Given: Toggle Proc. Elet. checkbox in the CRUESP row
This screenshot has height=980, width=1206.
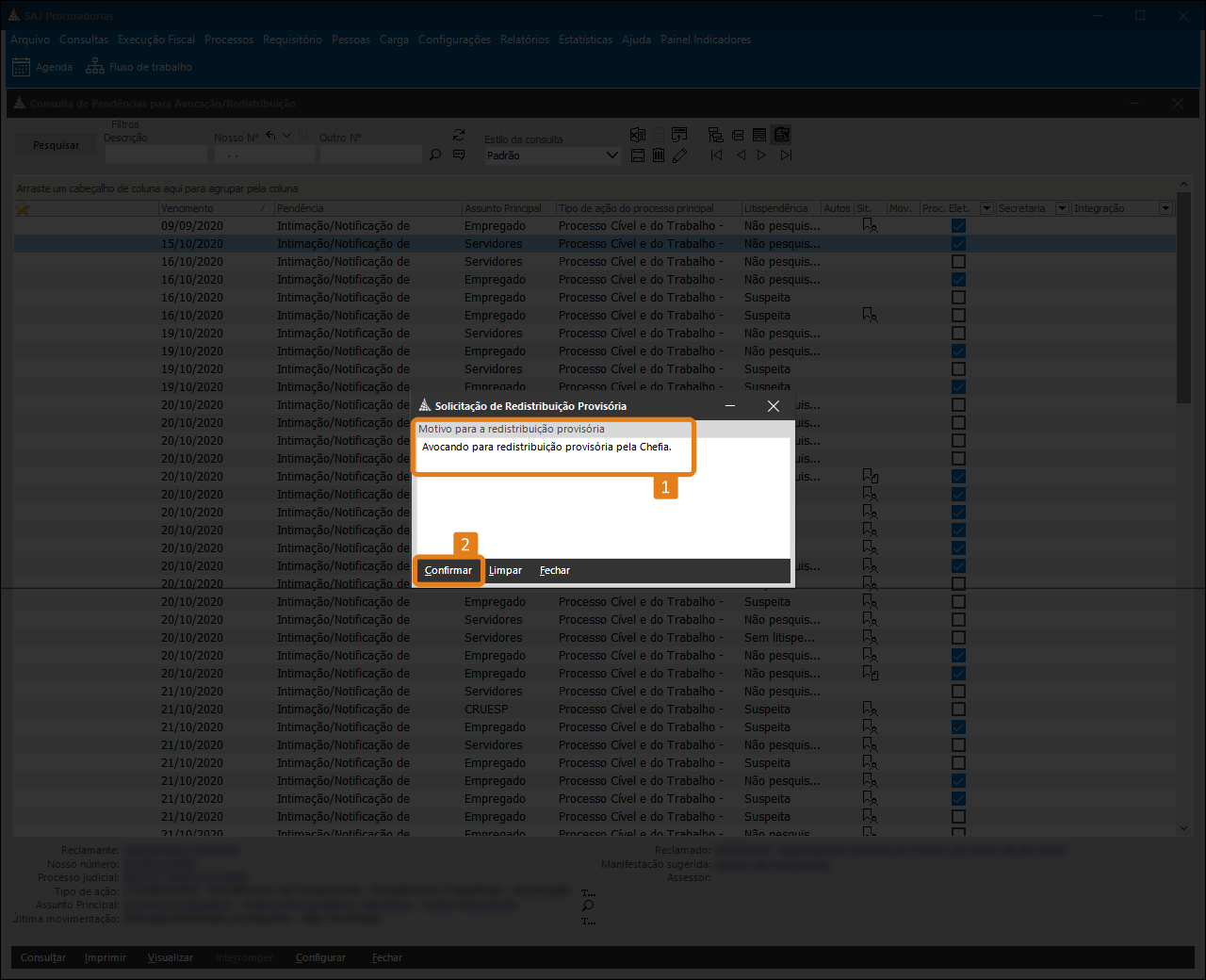Looking at the screenshot, I should click(x=958, y=710).
